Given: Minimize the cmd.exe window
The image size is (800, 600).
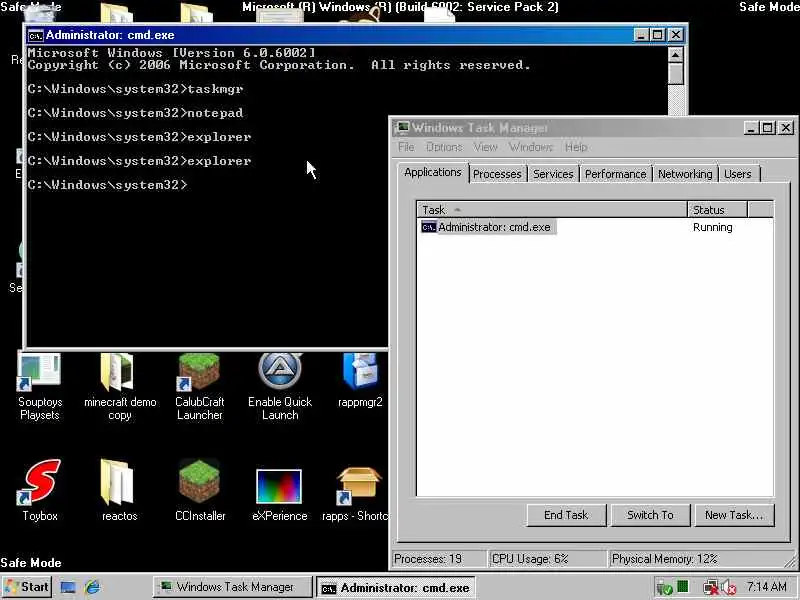Looking at the screenshot, I should click(641, 35).
